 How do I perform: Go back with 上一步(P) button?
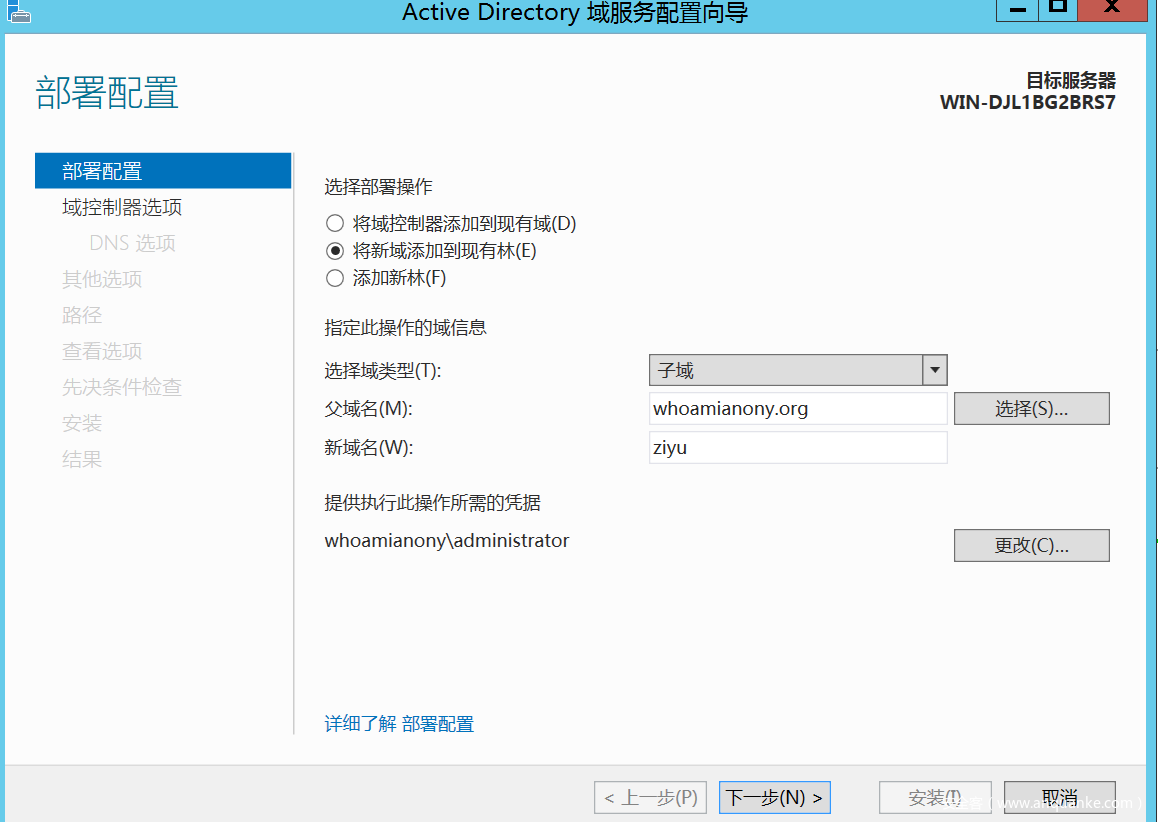pyautogui.click(x=650, y=798)
